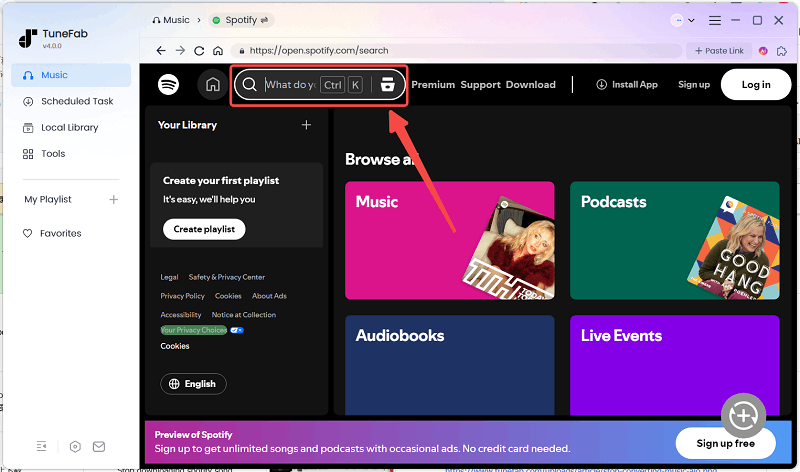Click the browser back arrow
800x472 pixels.
coord(161,50)
